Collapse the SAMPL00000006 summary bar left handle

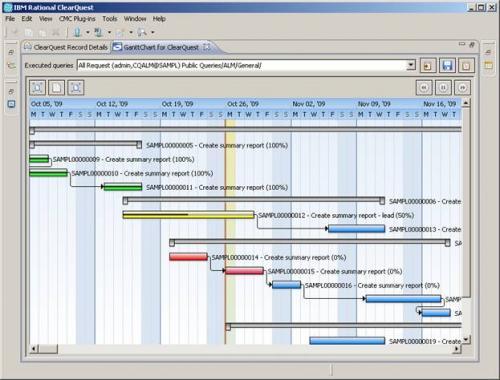125,201
